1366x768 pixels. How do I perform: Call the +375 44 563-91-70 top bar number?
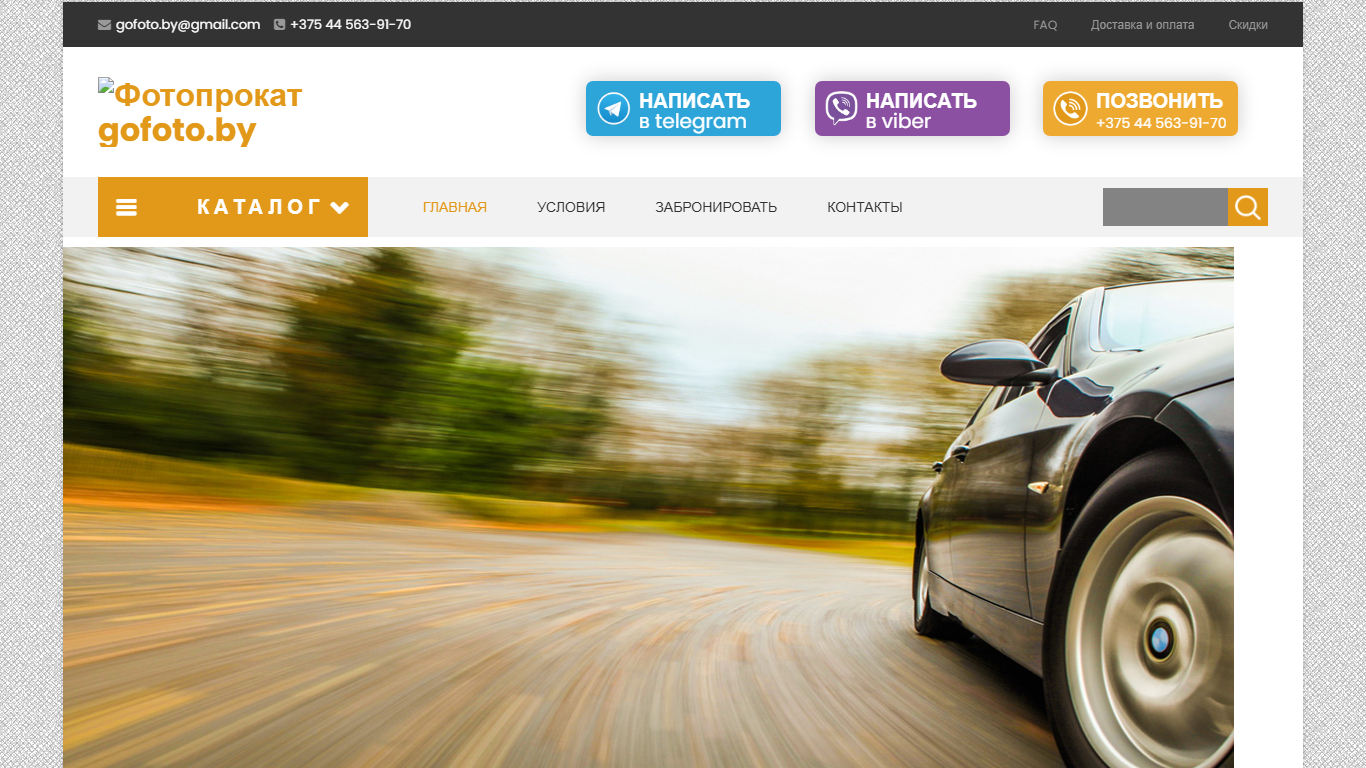(350, 25)
